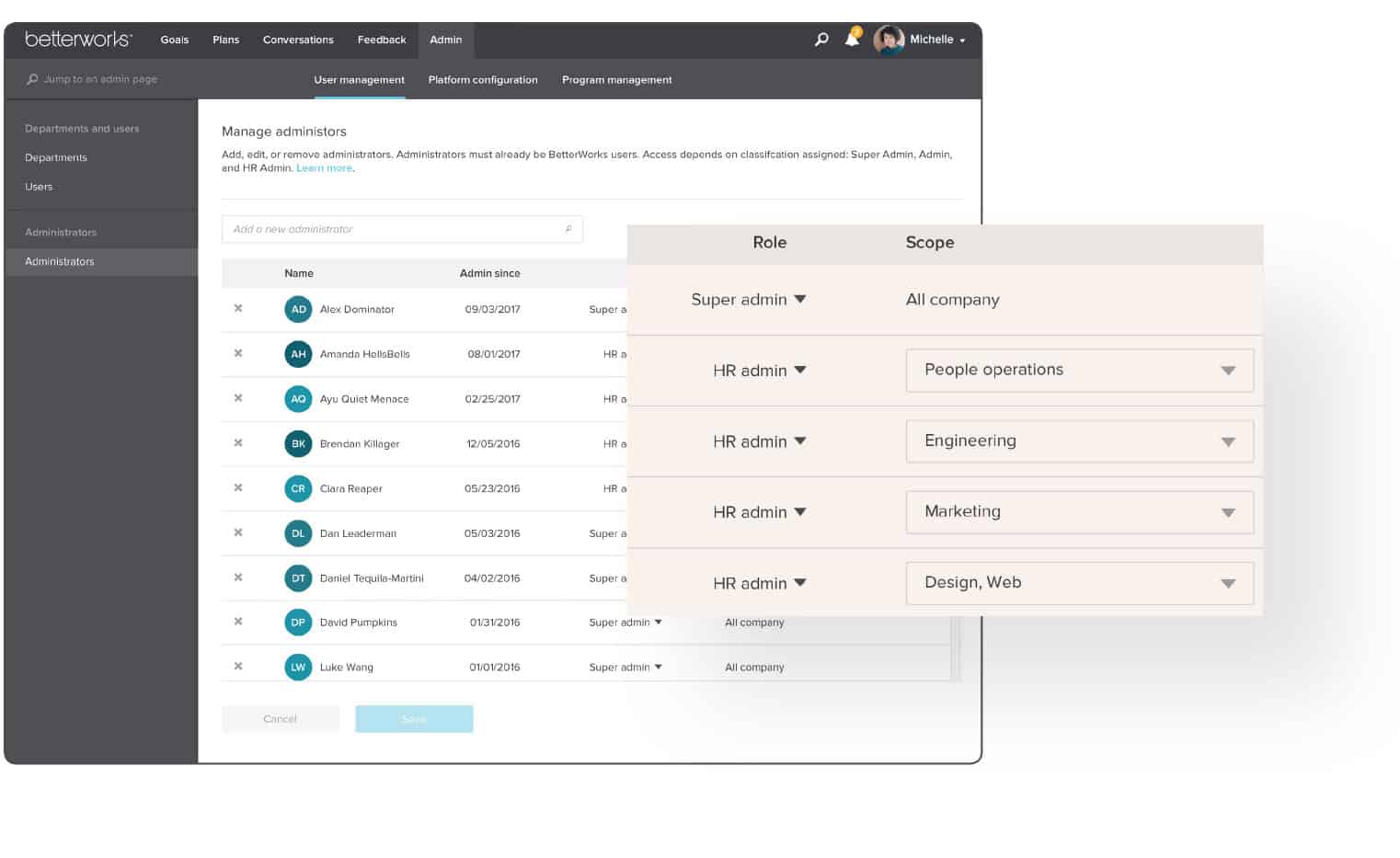The height and width of the screenshot is (858, 1400).
Task: Remove administrator Alex Dominator with X icon
Action: click(238, 308)
